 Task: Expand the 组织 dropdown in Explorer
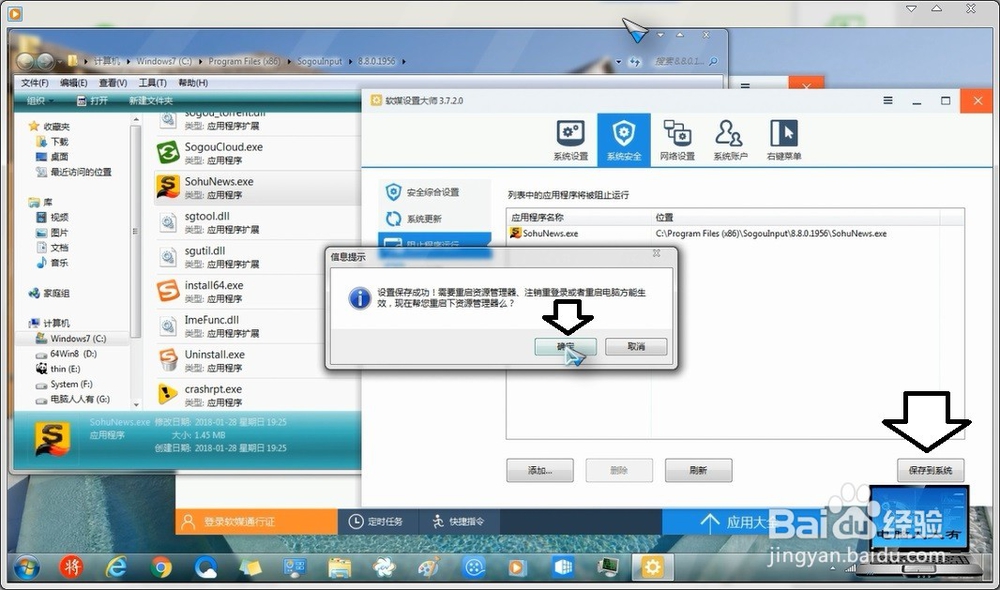[40, 101]
